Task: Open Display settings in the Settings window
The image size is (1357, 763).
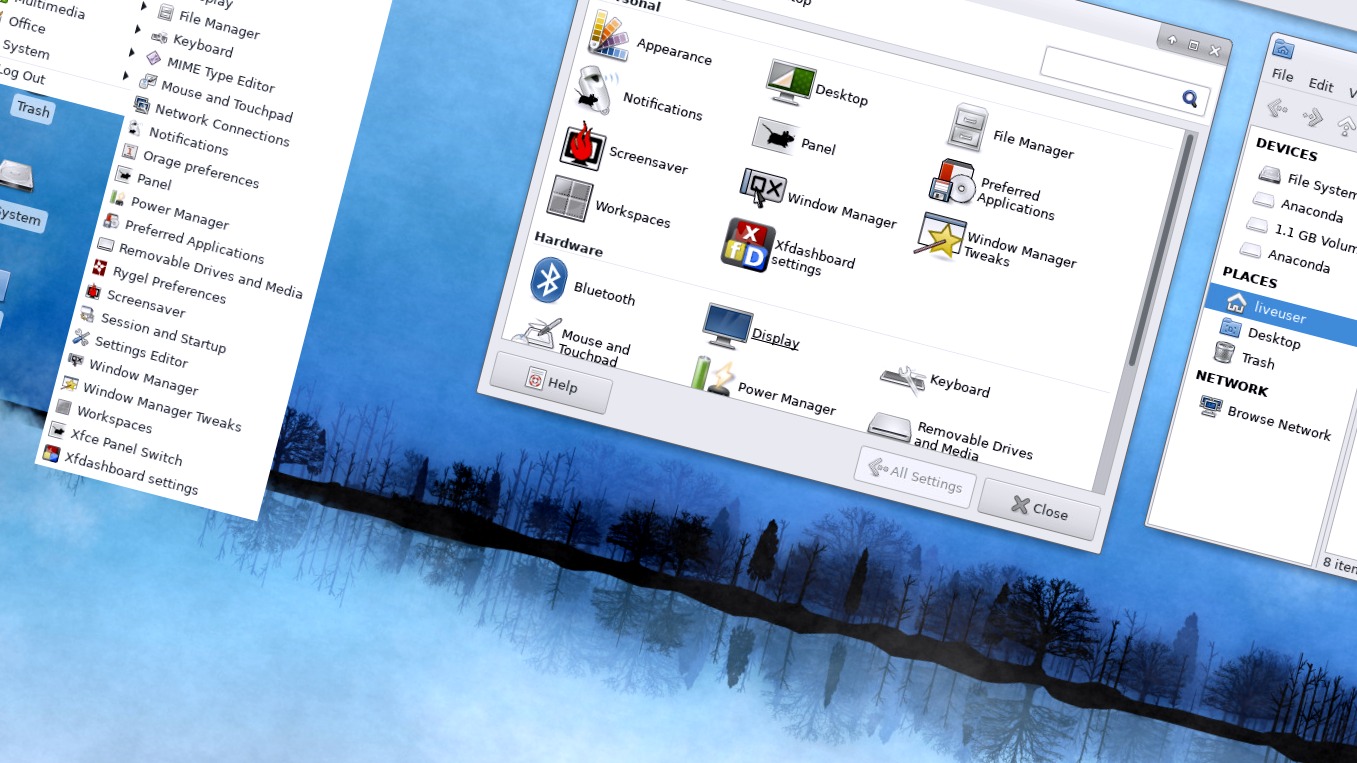Action: coord(726,326)
